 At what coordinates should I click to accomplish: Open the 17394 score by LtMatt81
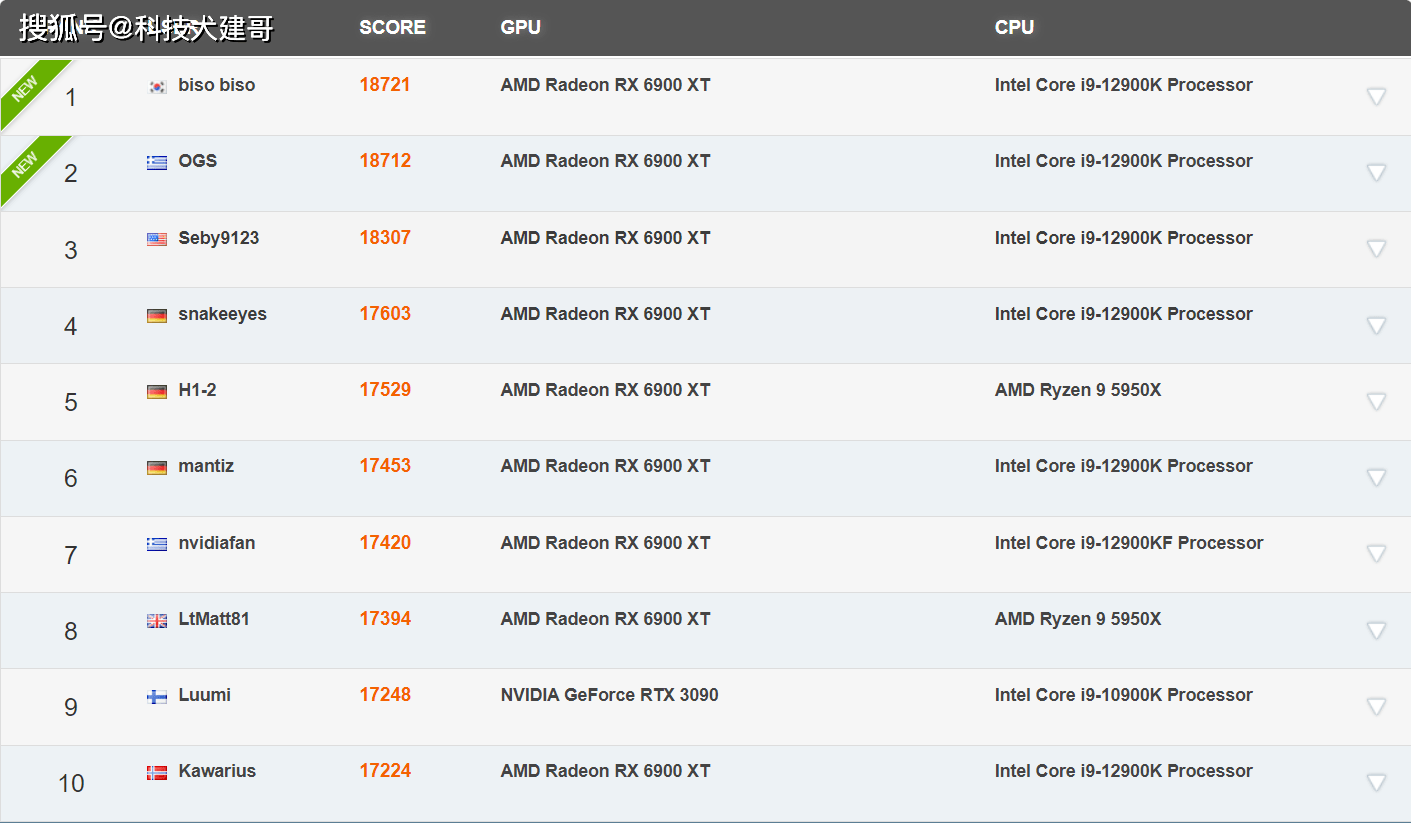pos(385,619)
